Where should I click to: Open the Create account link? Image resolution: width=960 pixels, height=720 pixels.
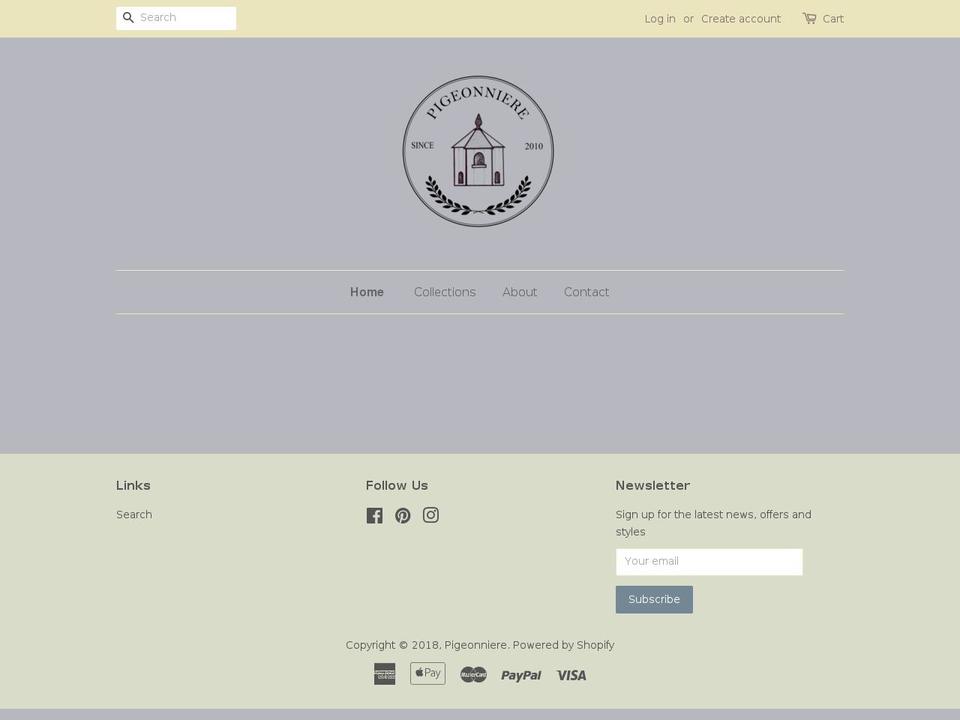741,19
